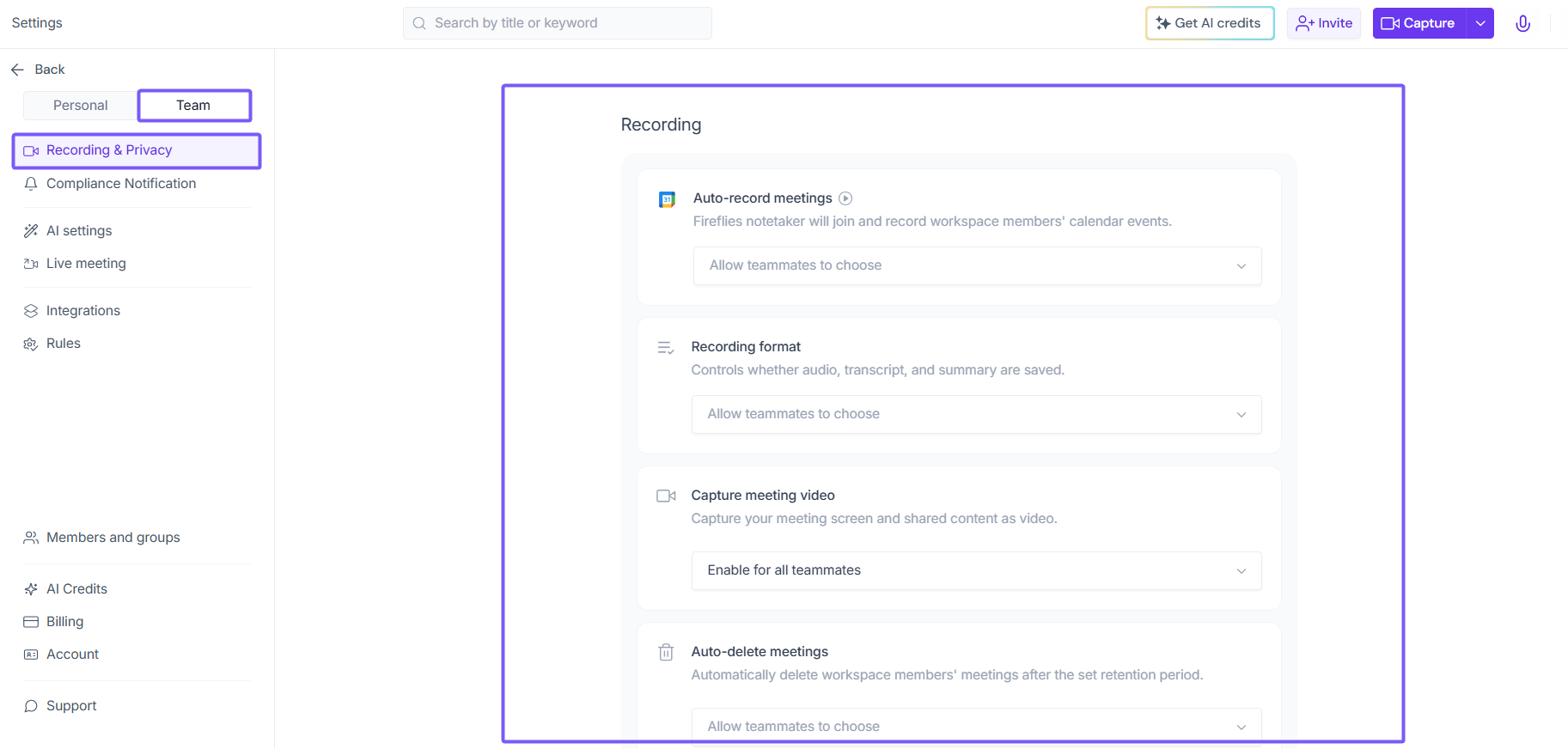The width and height of the screenshot is (1568, 749).
Task: Go to Live meeting settings
Action: [86, 264]
